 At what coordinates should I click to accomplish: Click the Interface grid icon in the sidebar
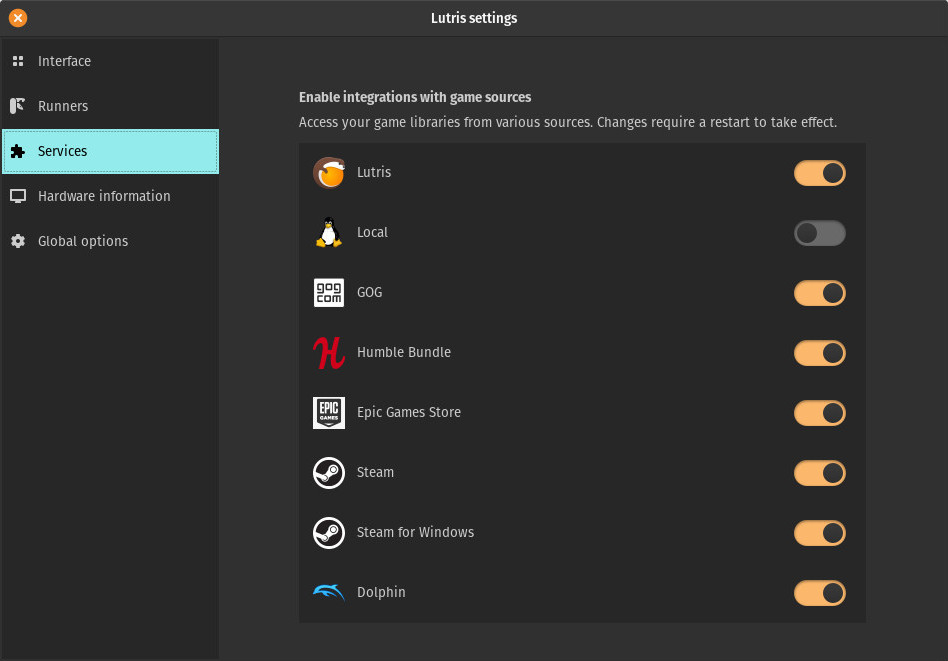point(17,60)
